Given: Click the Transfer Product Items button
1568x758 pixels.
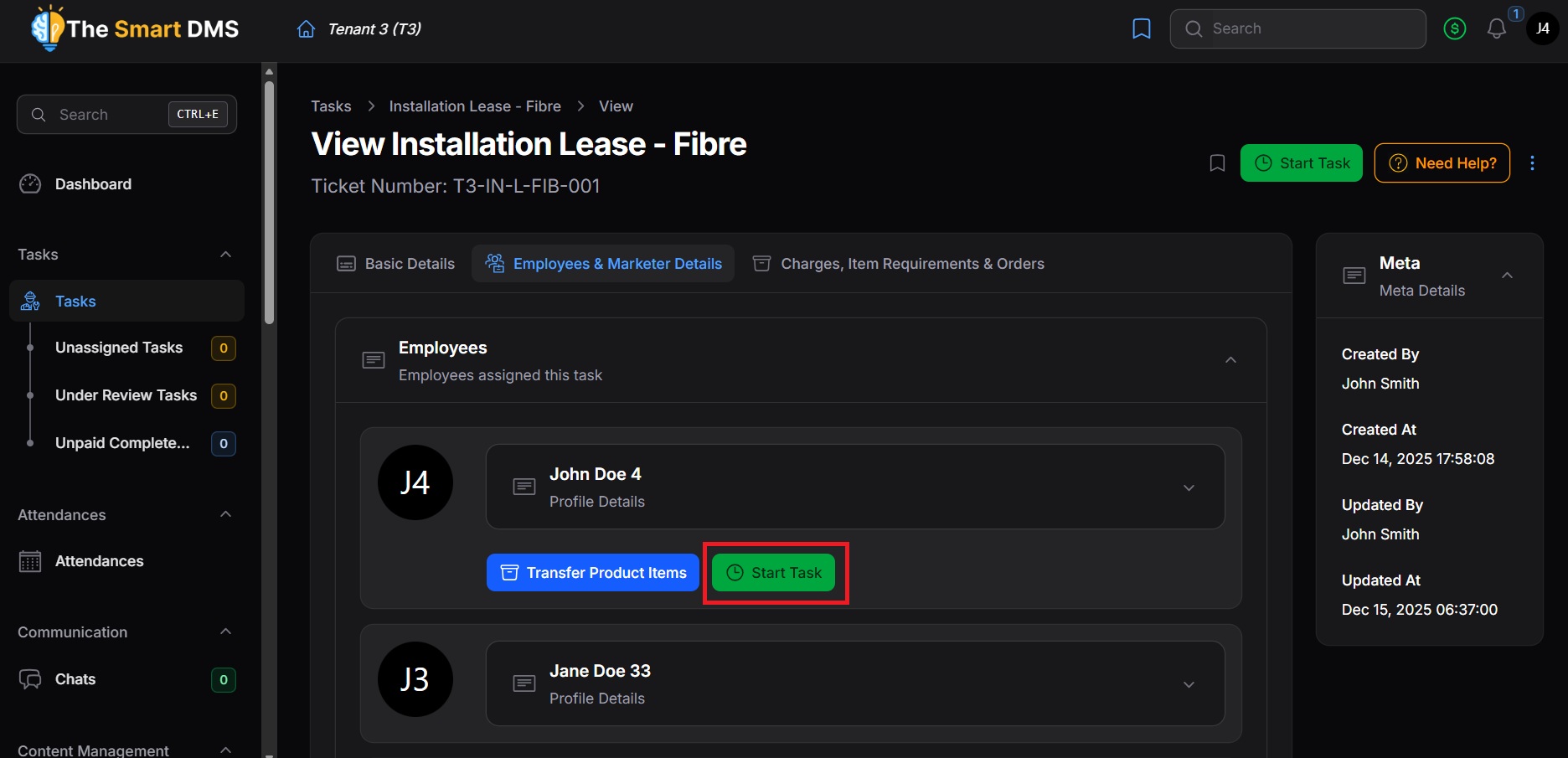Looking at the screenshot, I should pyautogui.click(x=593, y=573).
